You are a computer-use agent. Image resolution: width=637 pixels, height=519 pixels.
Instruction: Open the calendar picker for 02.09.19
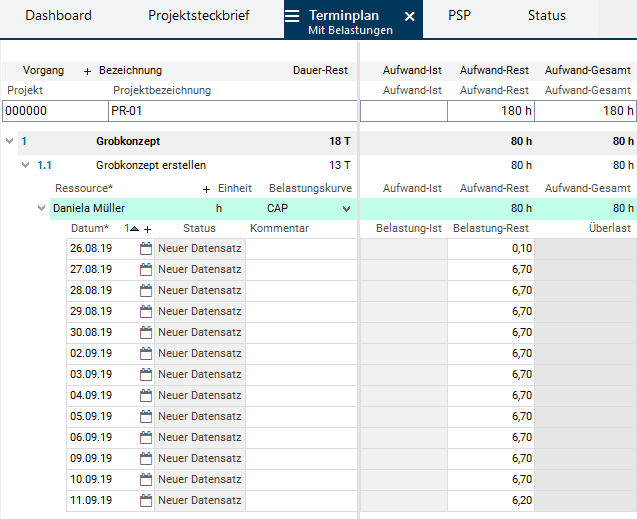[146, 353]
